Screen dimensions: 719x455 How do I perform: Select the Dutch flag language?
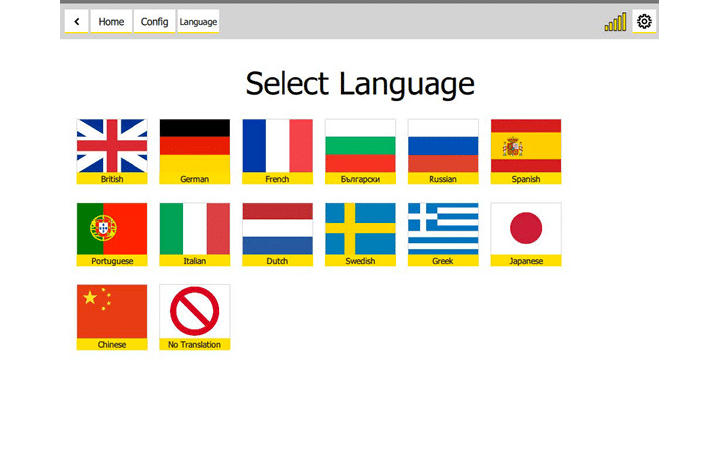click(277, 234)
